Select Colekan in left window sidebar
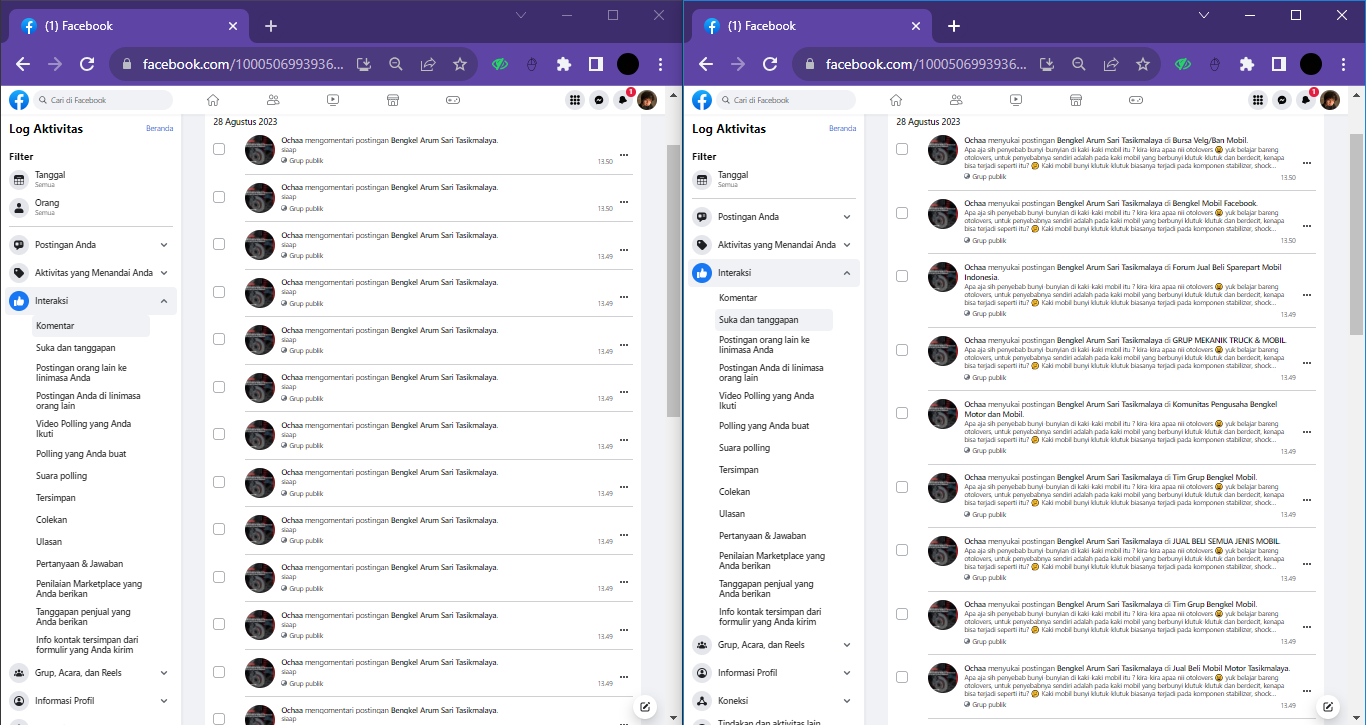This screenshot has height=725, width=1366. pyautogui.click(x=52, y=520)
